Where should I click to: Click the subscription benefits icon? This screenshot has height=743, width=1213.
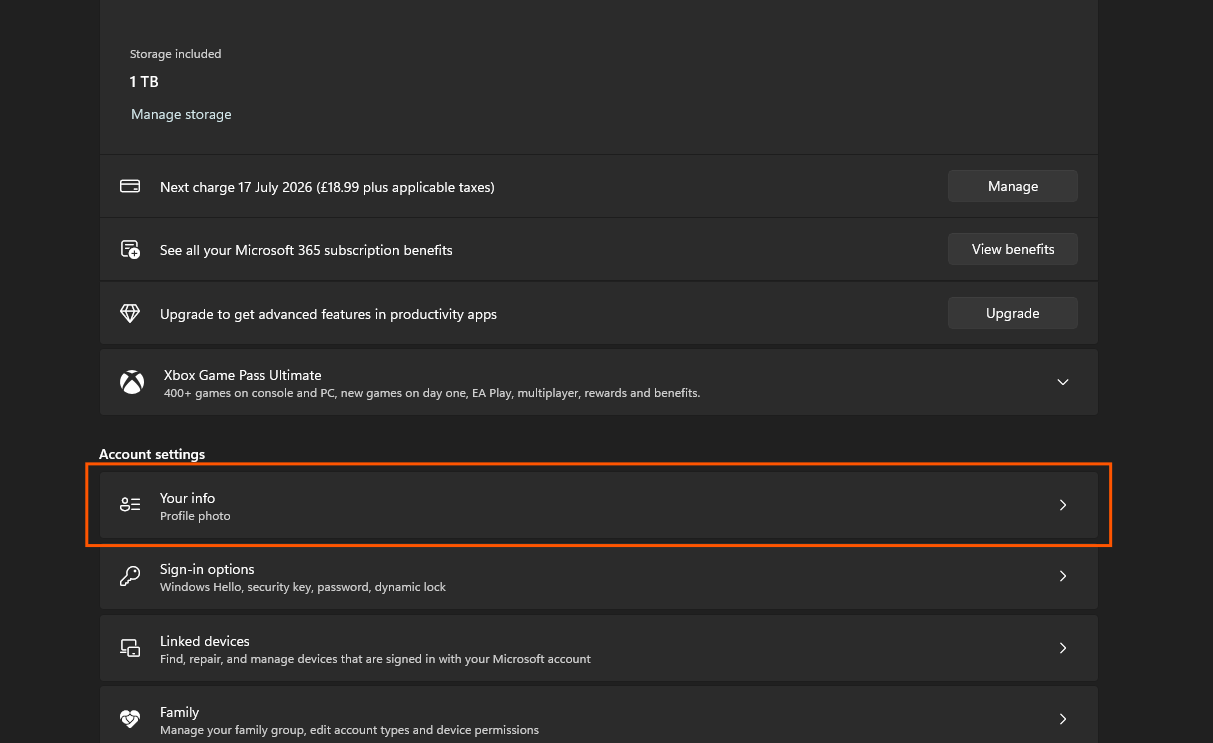coord(130,249)
